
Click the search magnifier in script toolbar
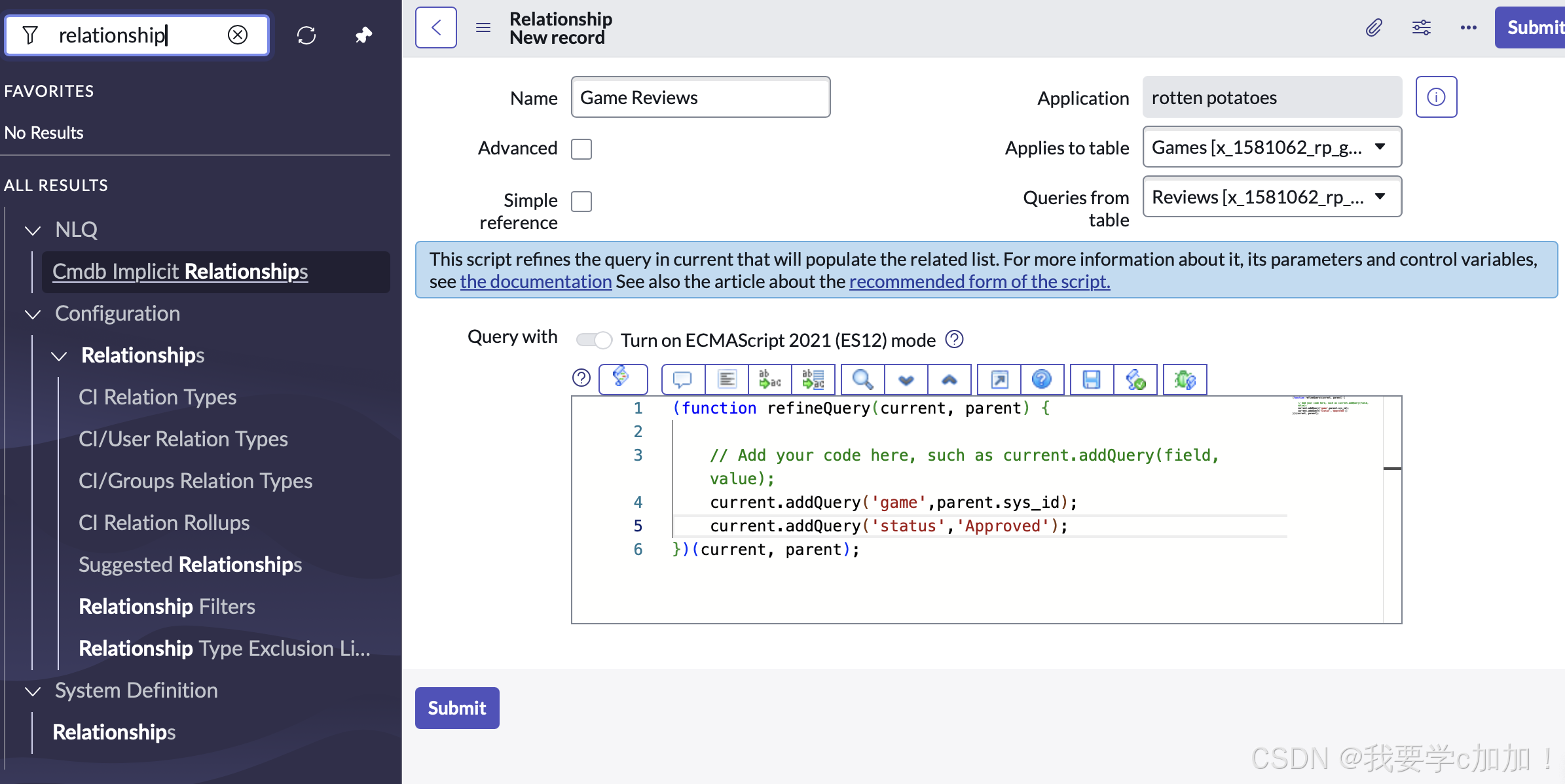coord(862,380)
